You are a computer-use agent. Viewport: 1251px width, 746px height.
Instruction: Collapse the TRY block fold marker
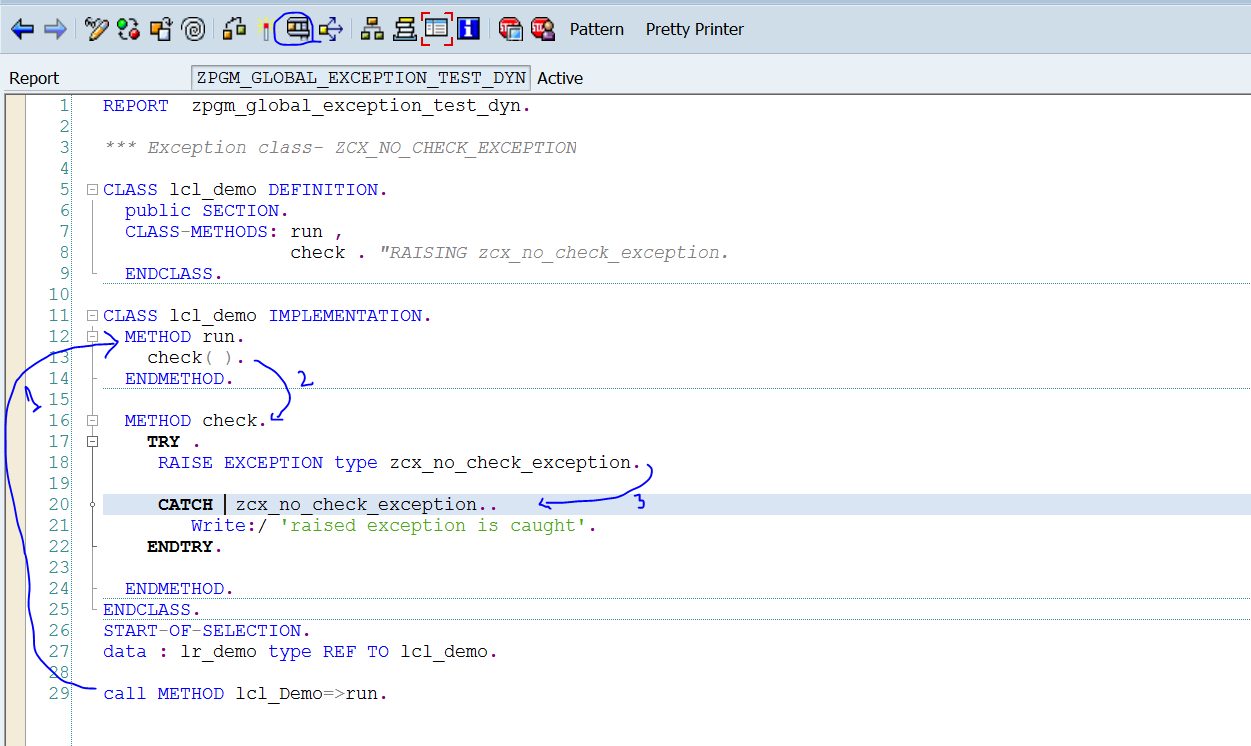pyautogui.click(x=91, y=441)
